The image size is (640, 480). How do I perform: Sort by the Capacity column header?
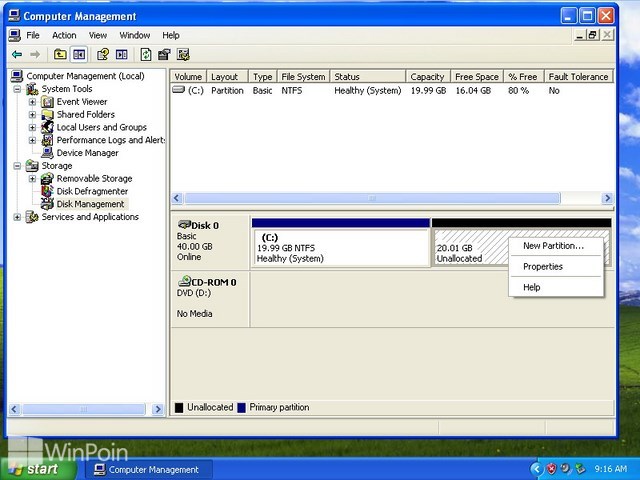tap(427, 77)
